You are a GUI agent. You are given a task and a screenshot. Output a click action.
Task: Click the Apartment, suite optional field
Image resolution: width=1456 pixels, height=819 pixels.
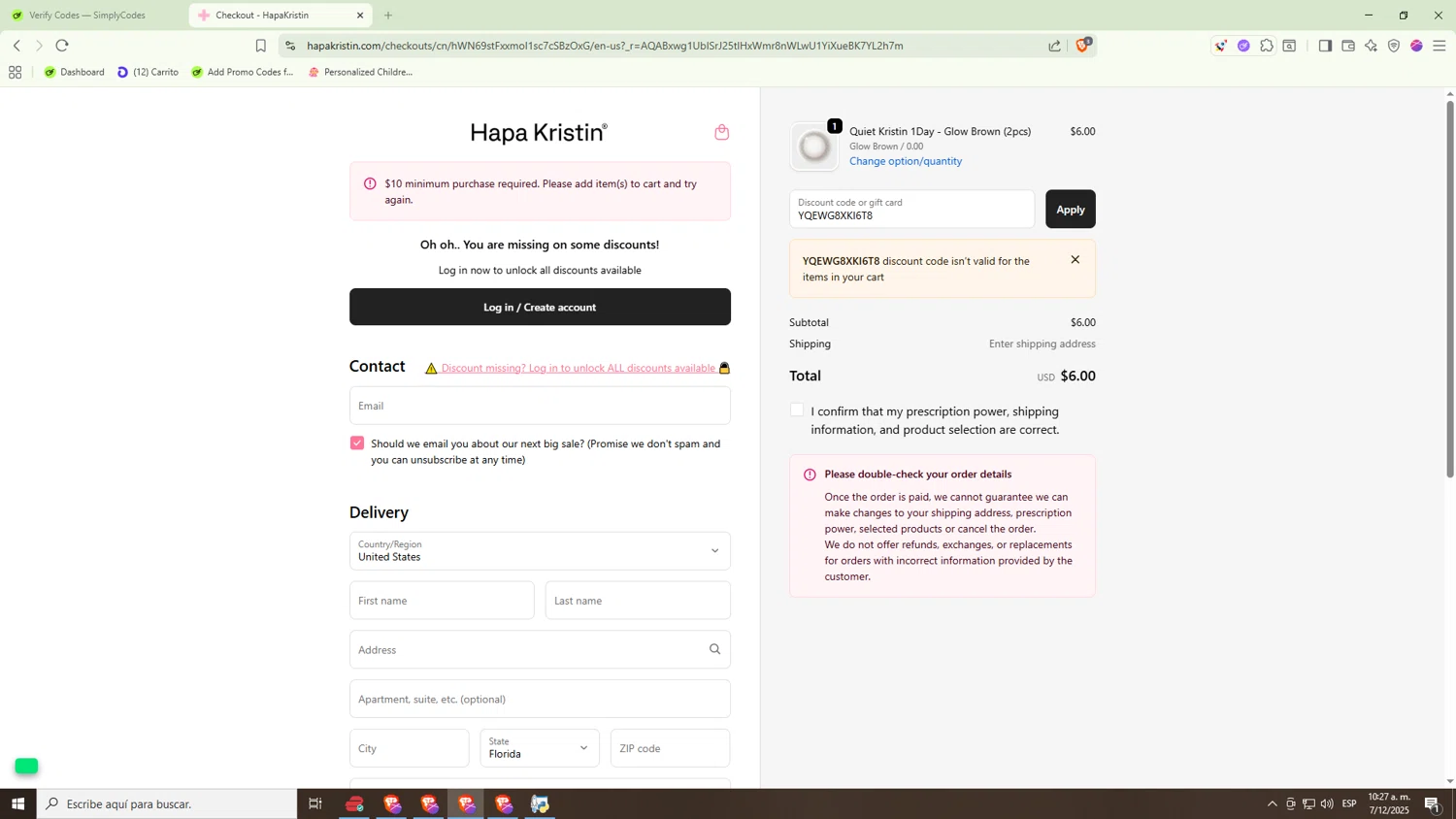click(x=540, y=699)
